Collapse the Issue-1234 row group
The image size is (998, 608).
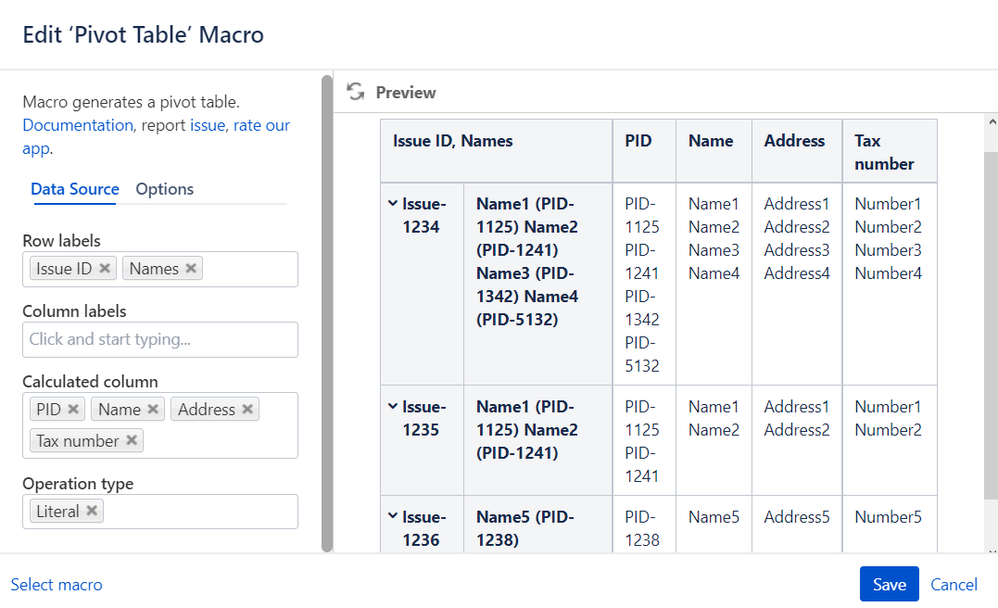point(393,204)
